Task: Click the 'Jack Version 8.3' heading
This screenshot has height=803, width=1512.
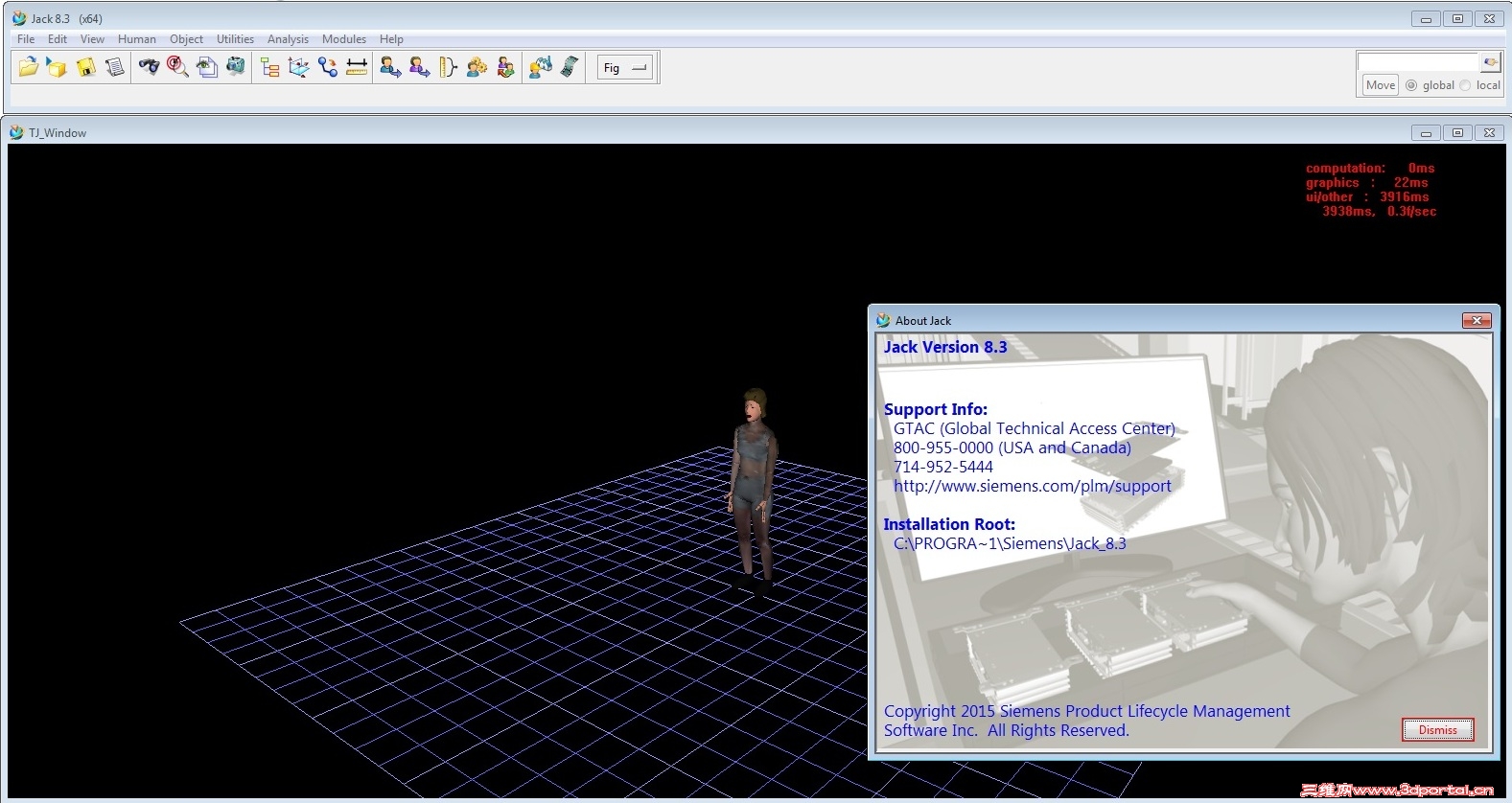Action: (945, 347)
